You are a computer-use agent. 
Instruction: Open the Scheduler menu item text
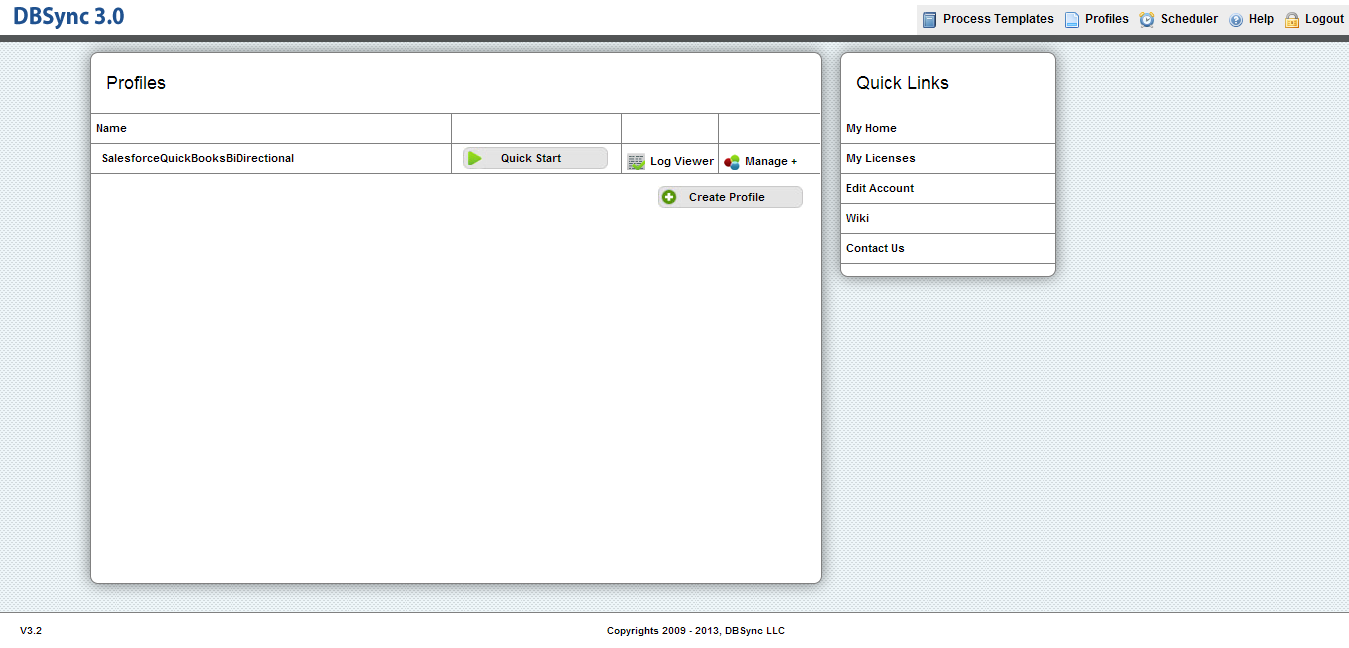point(1189,19)
